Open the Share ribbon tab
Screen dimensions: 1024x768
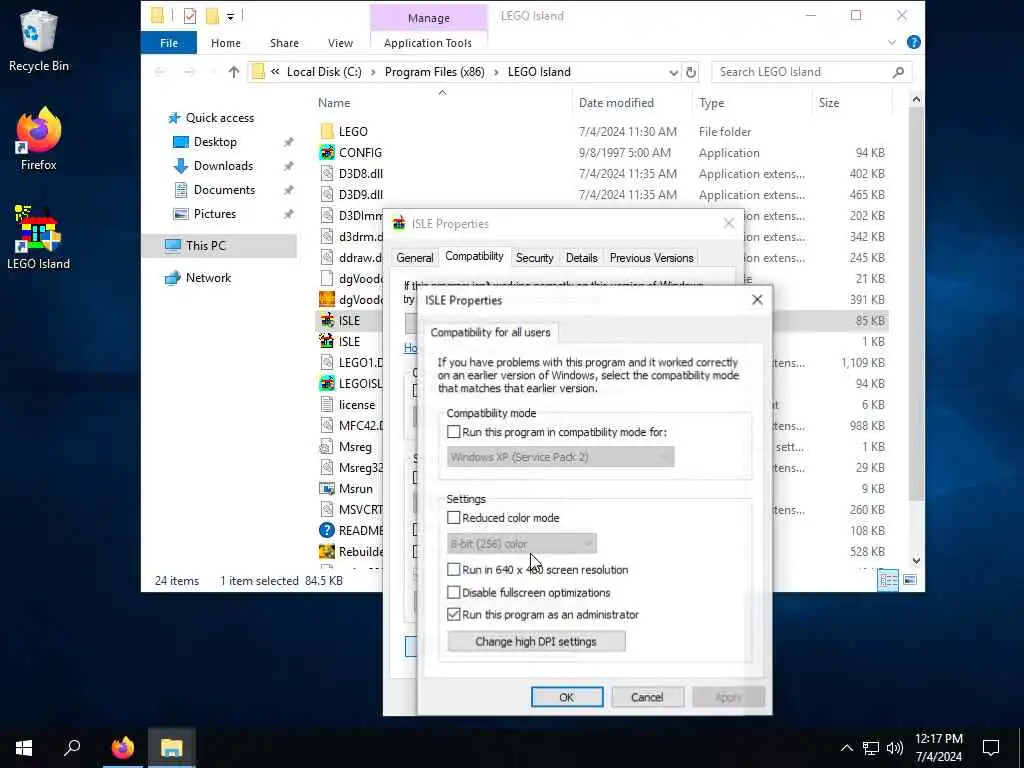[284, 42]
